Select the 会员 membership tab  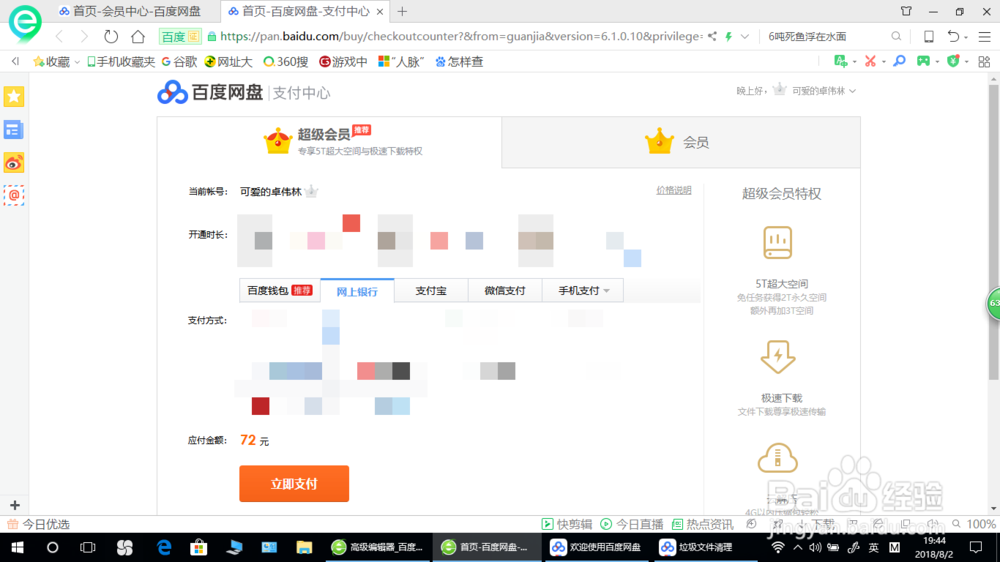[x=680, y=142]
